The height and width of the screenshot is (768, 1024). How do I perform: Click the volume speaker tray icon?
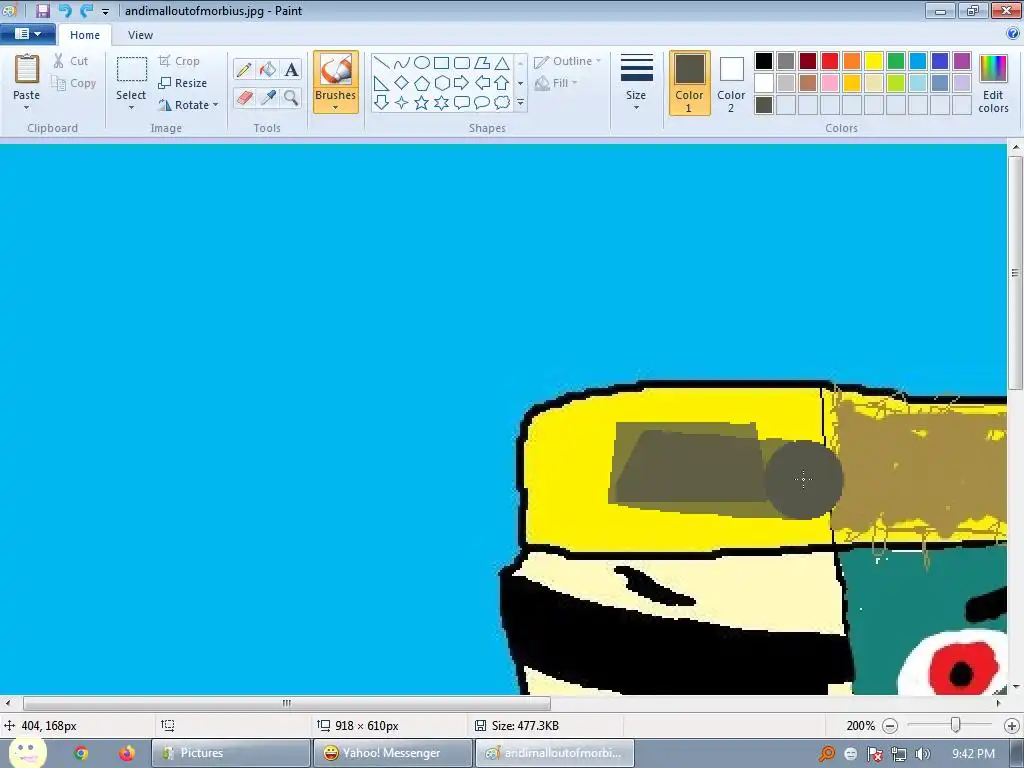(x=922, y=754)
